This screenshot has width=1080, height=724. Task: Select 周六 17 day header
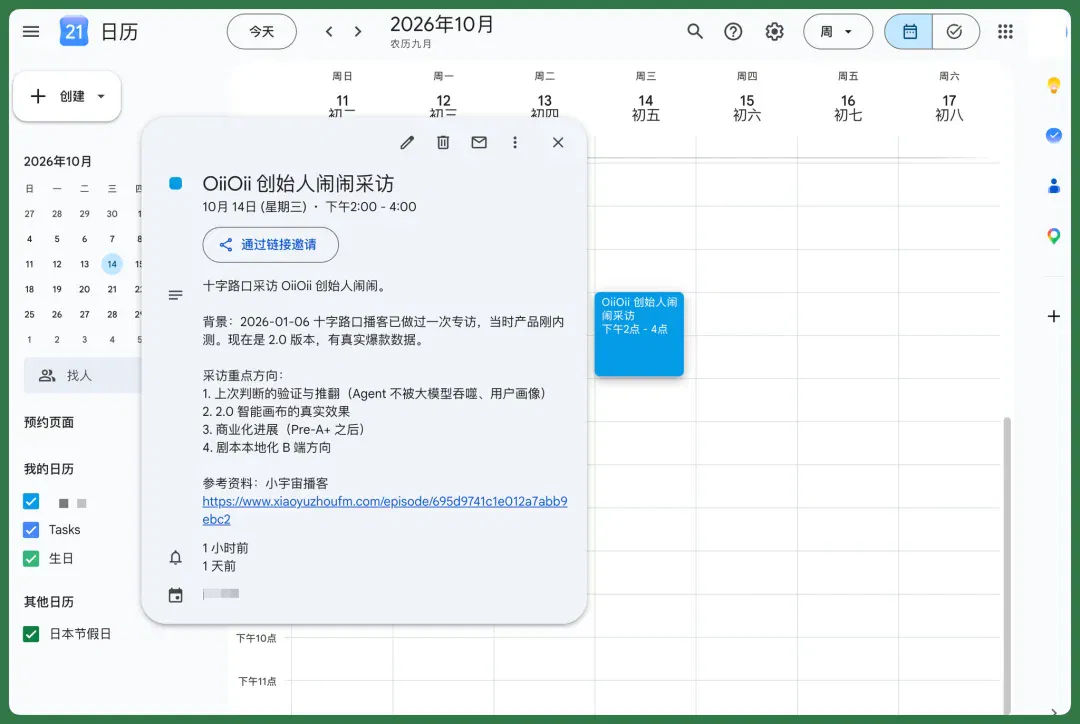point(949,97)
